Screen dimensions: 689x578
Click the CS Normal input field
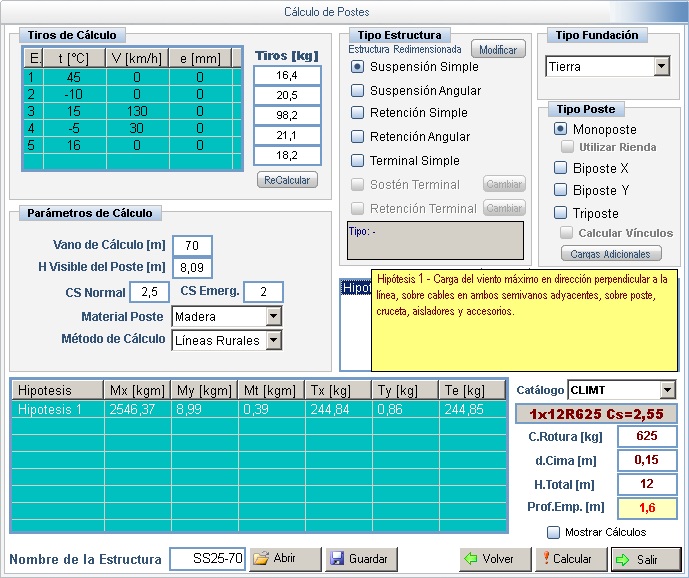point(149,292)
